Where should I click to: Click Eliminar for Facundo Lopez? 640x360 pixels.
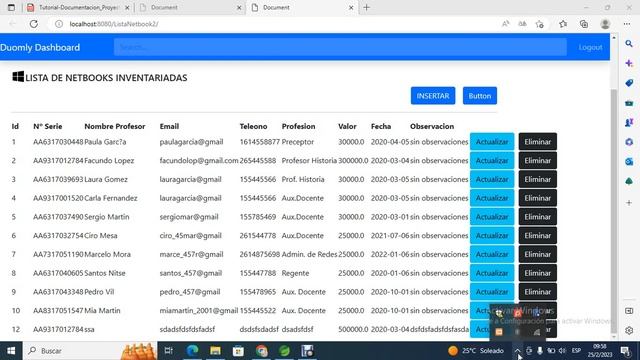538,160
